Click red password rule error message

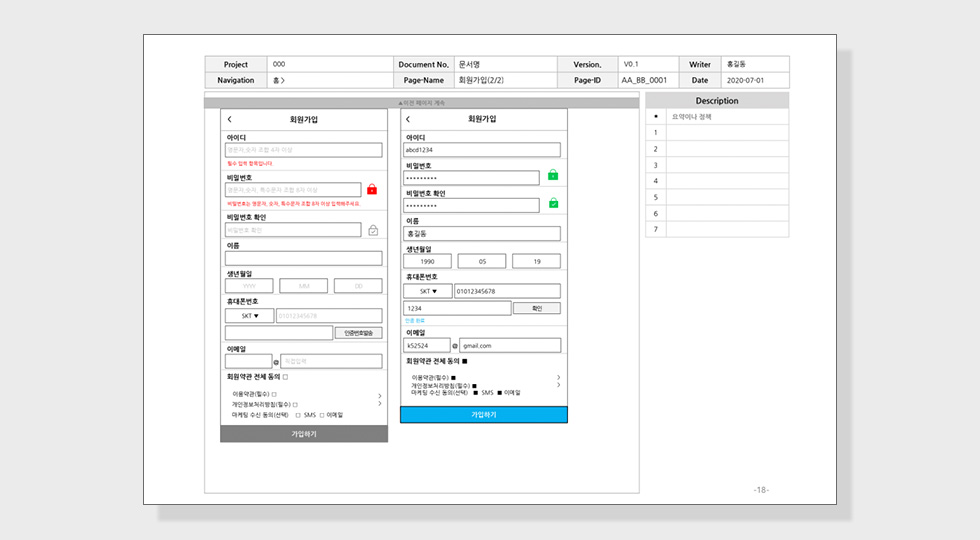[293, 204]
